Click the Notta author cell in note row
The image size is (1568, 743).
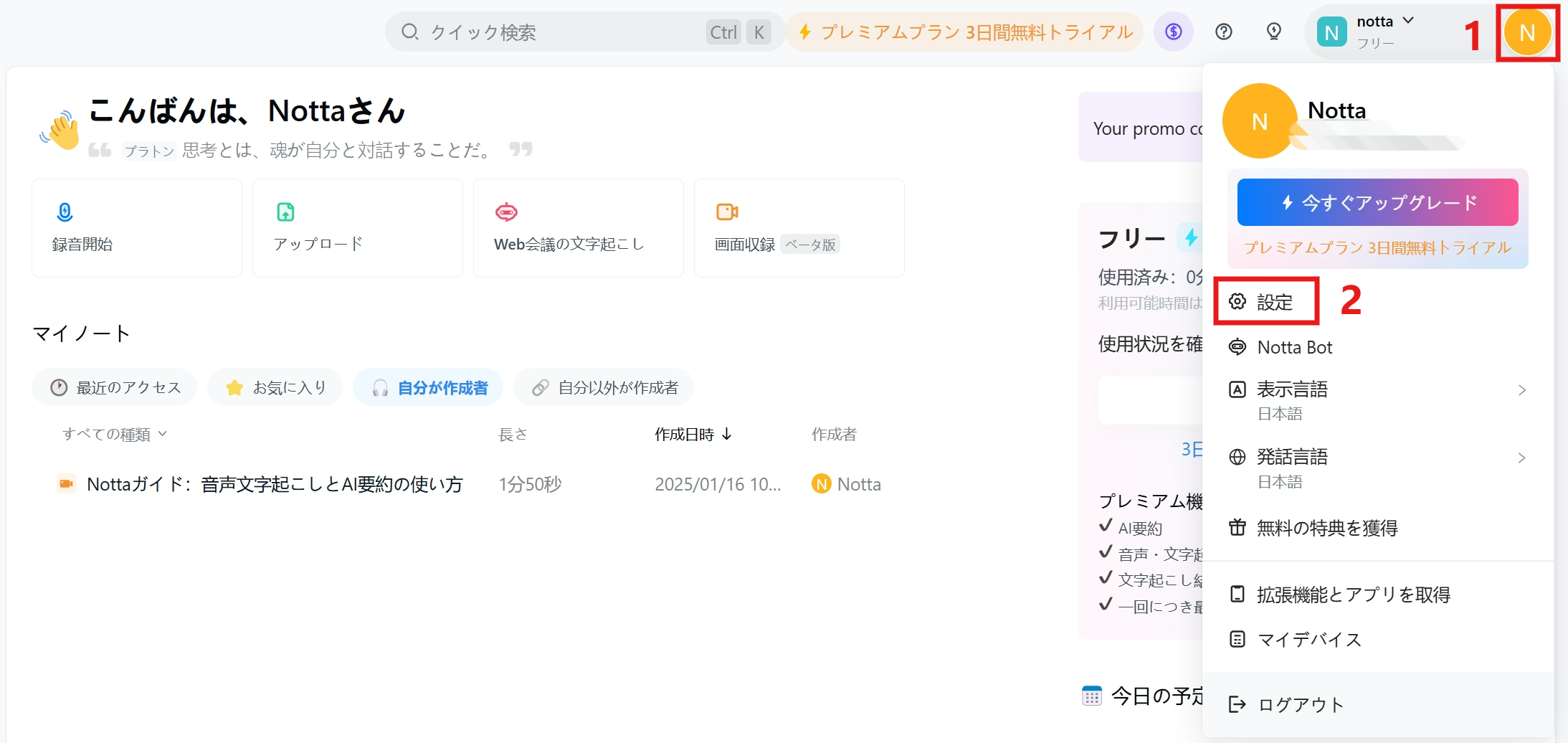[846, 484]
